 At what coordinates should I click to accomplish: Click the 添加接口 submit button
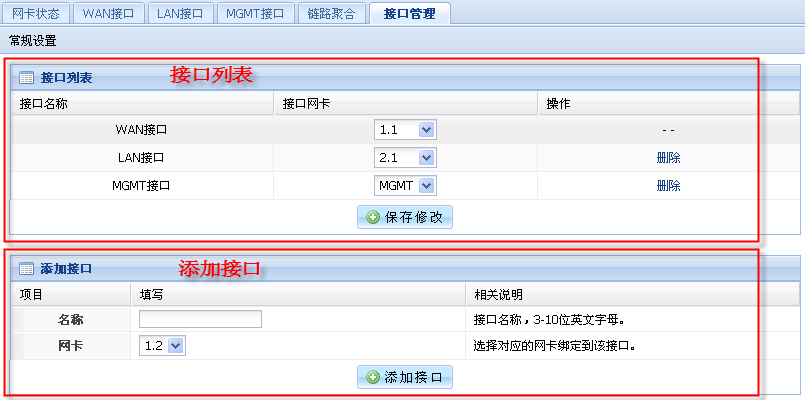(x=405, y=377)
